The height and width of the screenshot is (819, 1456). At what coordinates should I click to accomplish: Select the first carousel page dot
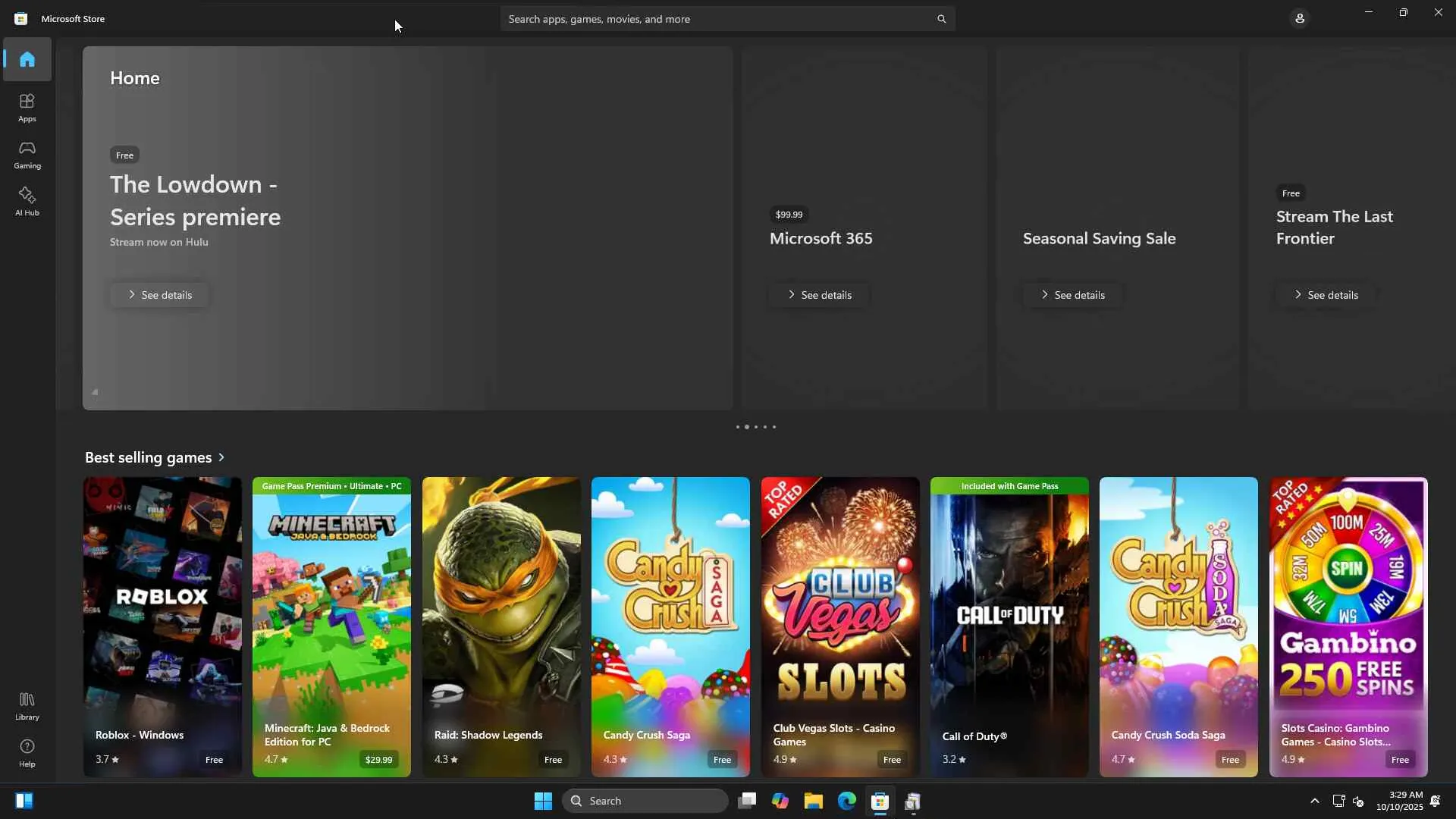coord(737,427)
